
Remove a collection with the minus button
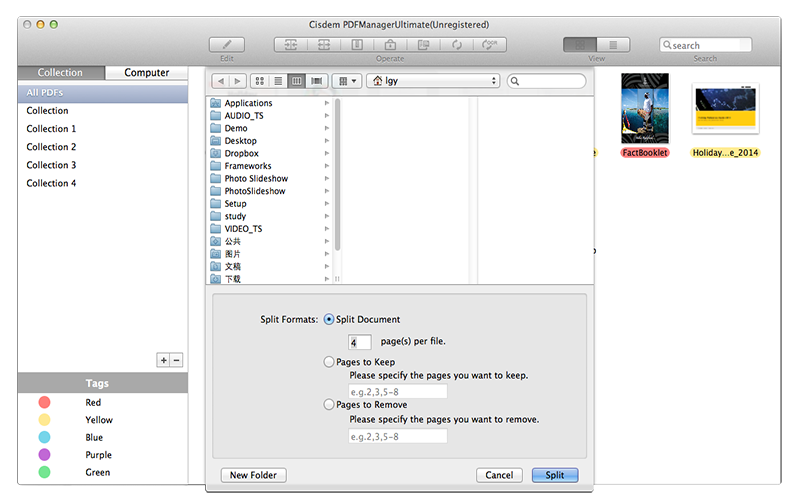pyautogui.click(x=177, y=360)
